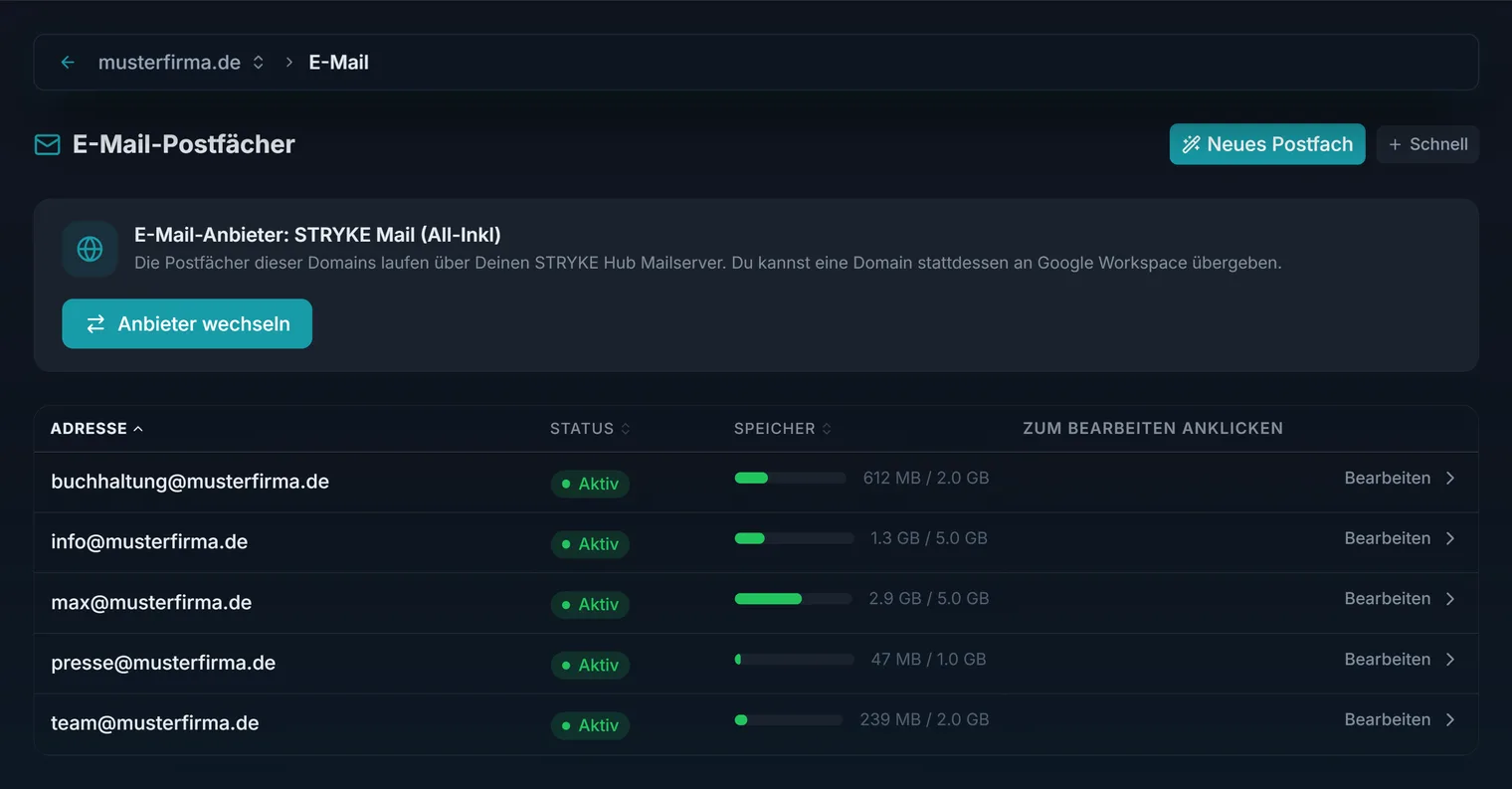Create a new mailbox with Neues Postfach
Screen dimensions: 1512x789
(1267, 144)
